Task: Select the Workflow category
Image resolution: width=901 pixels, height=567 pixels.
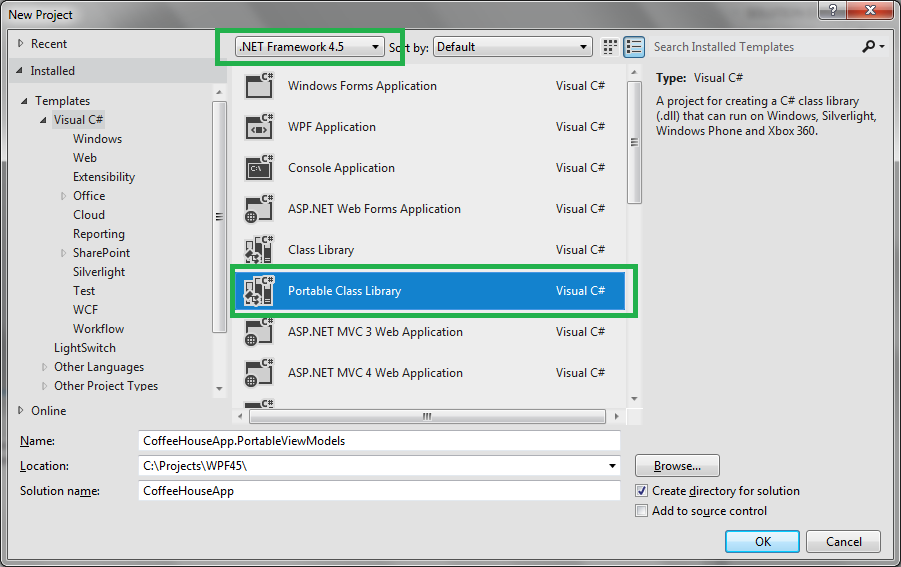Action: pos(98,329)
